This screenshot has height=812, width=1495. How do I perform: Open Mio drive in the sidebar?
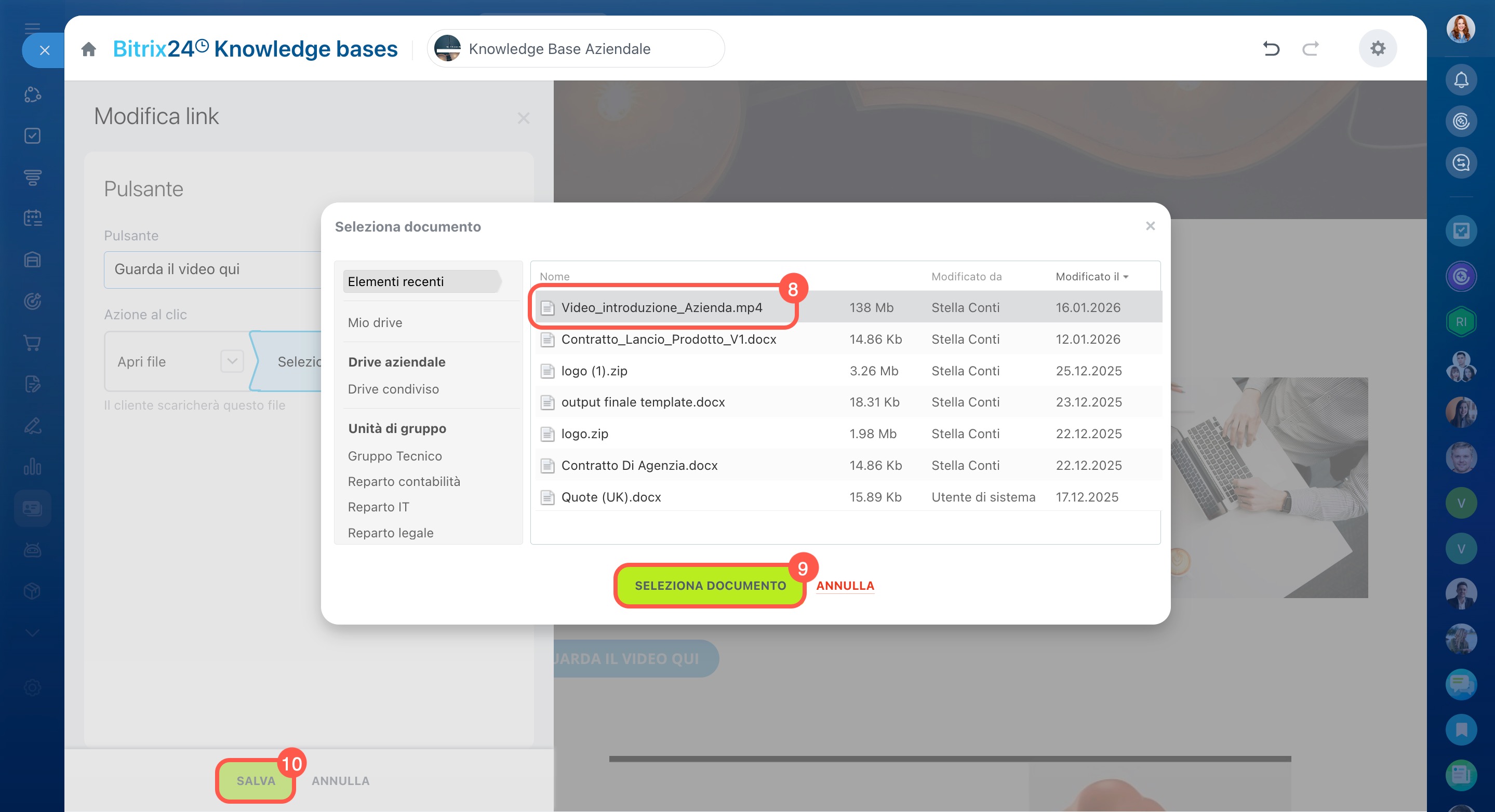[375, 322]
